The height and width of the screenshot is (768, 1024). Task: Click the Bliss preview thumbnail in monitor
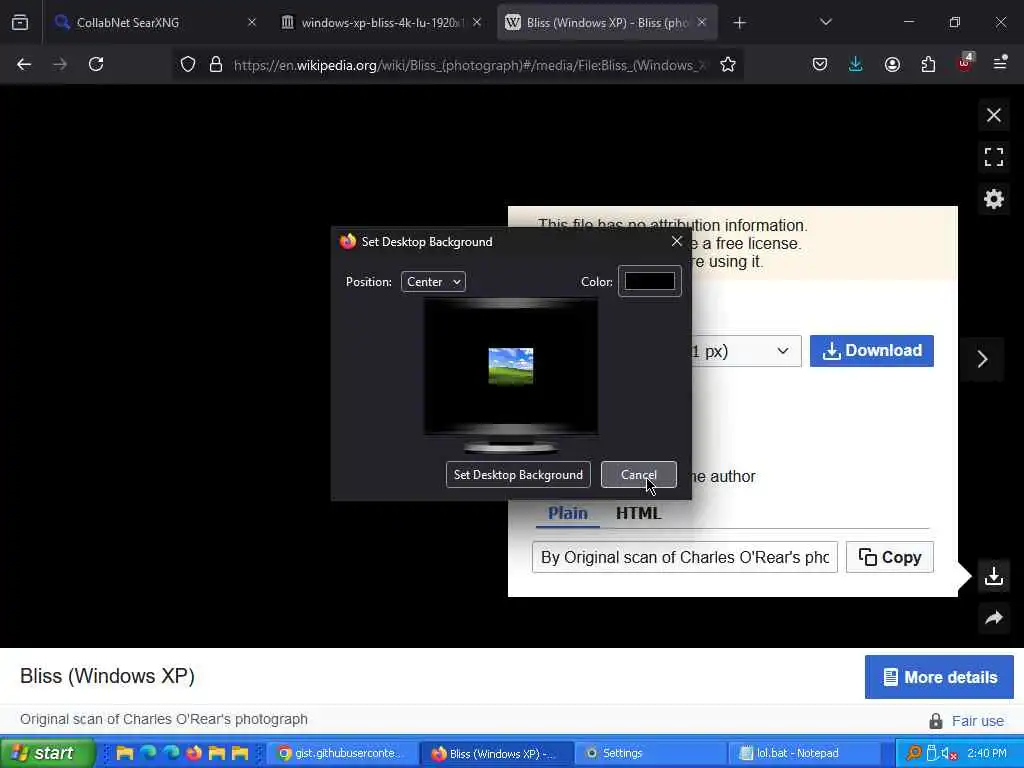coord(511,366)
